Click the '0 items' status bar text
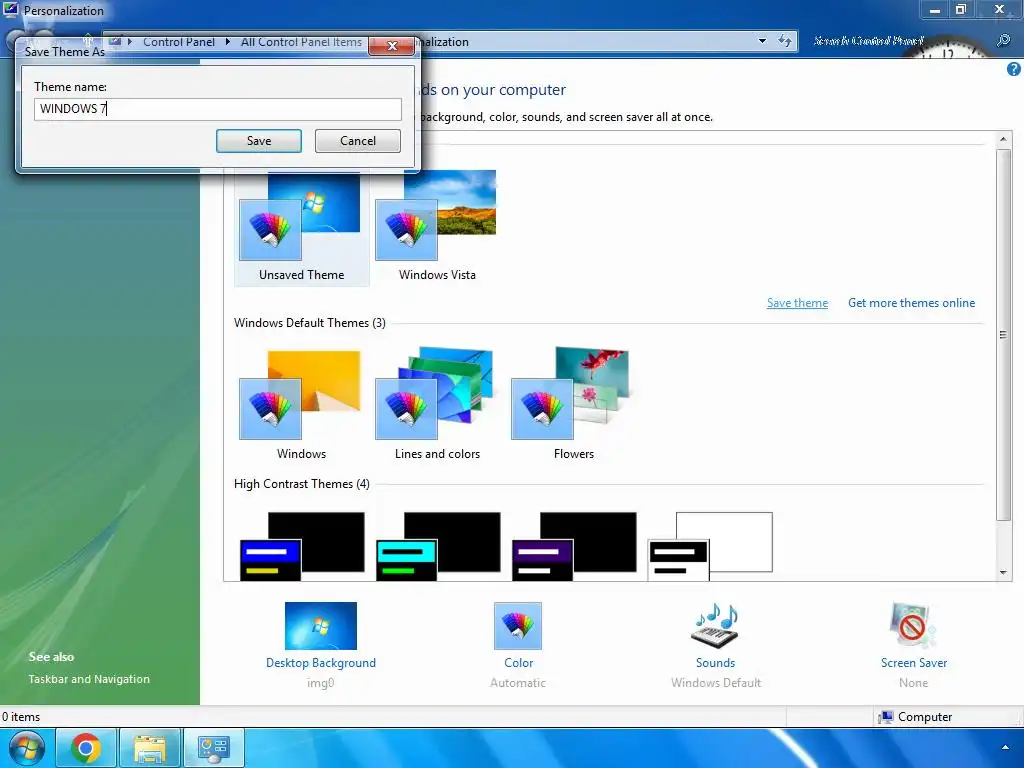The image size is (1024, 768). [21, 717]
